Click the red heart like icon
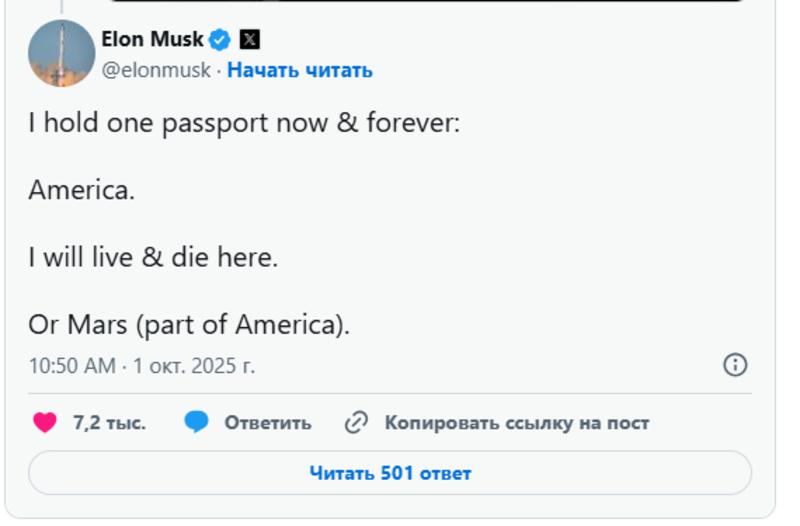The width and height of the screenshot is (800, 526). [x=45, y=423]
